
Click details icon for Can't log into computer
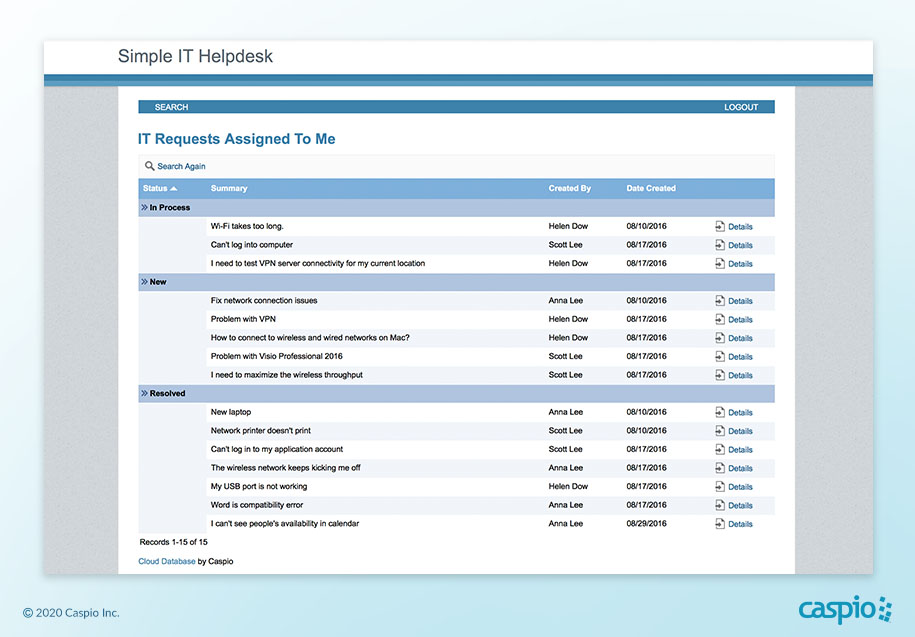click(x=719, y=245)
